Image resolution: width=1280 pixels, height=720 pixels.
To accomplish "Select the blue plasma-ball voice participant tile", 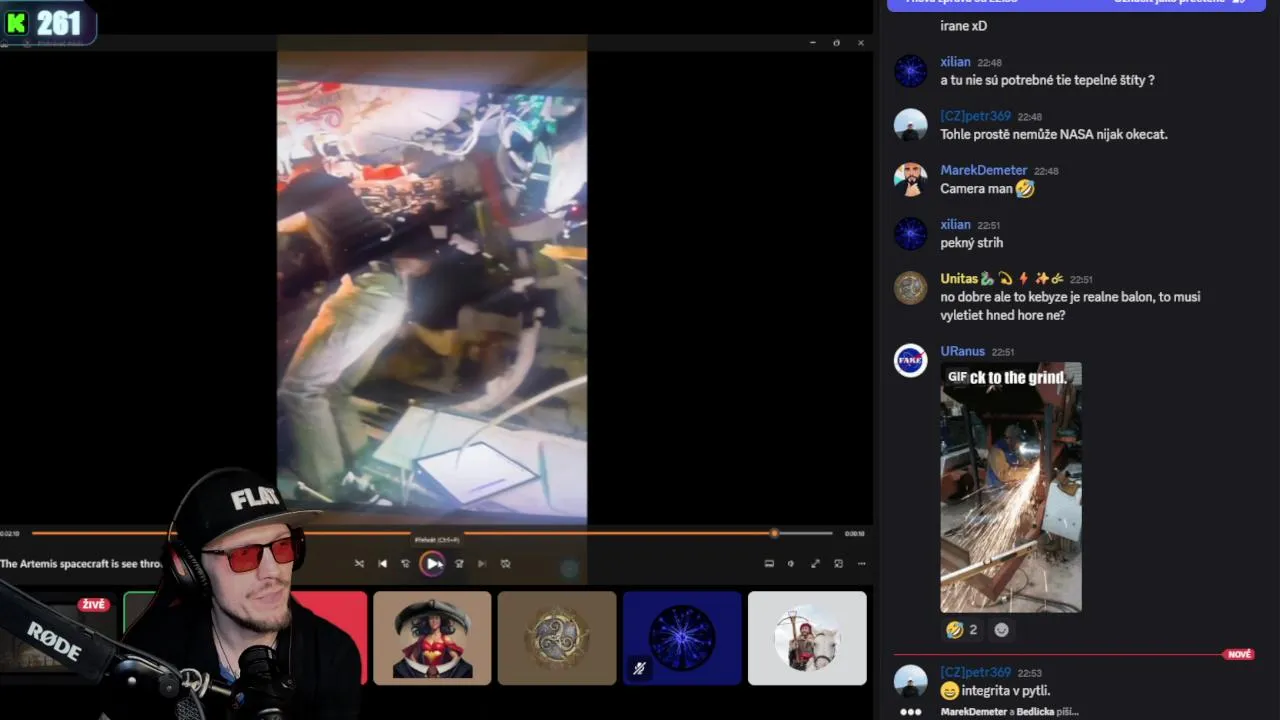I will [682, 638].
